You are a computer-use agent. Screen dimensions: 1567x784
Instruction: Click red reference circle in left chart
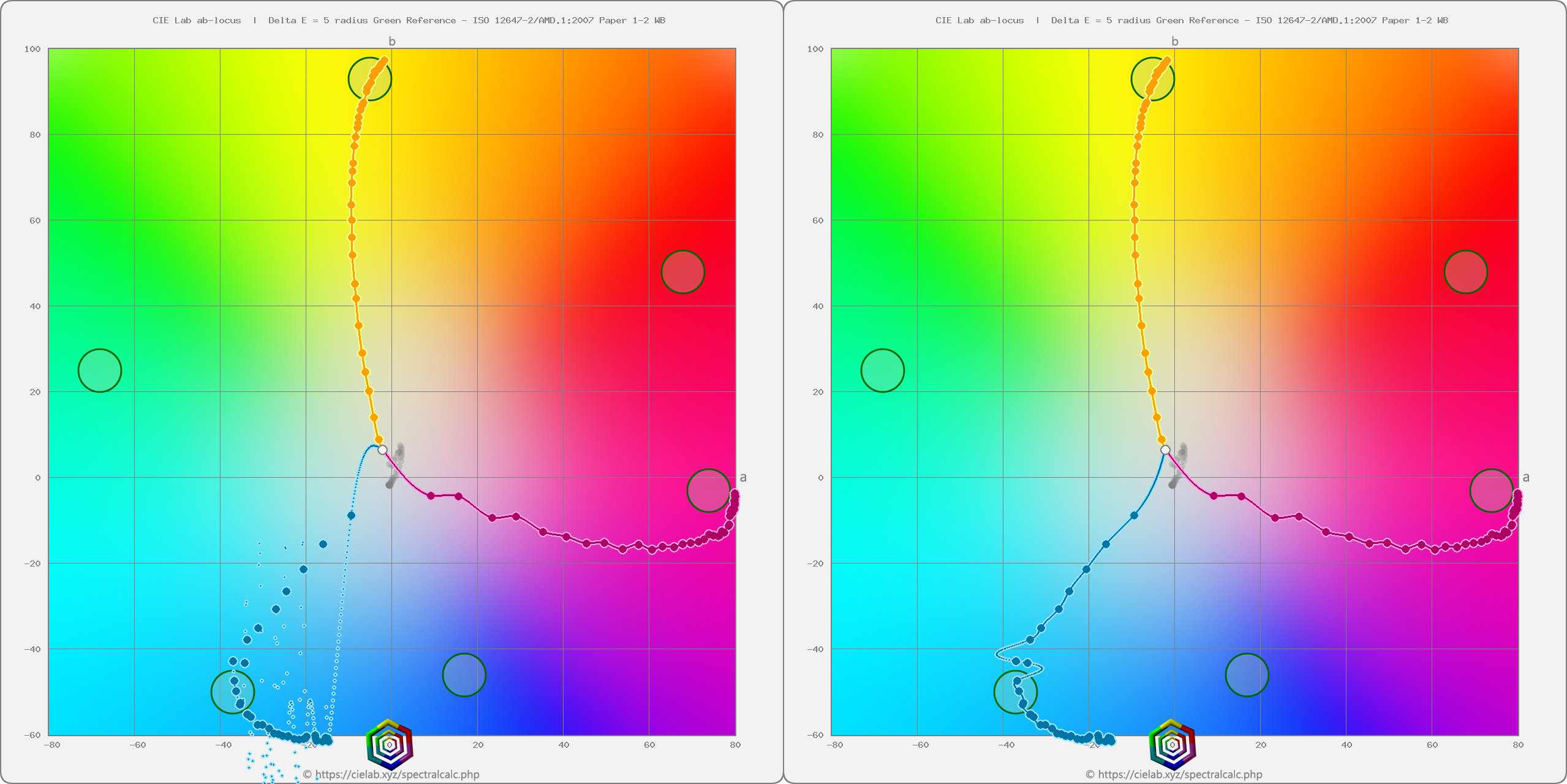click(x=683, y=272)
